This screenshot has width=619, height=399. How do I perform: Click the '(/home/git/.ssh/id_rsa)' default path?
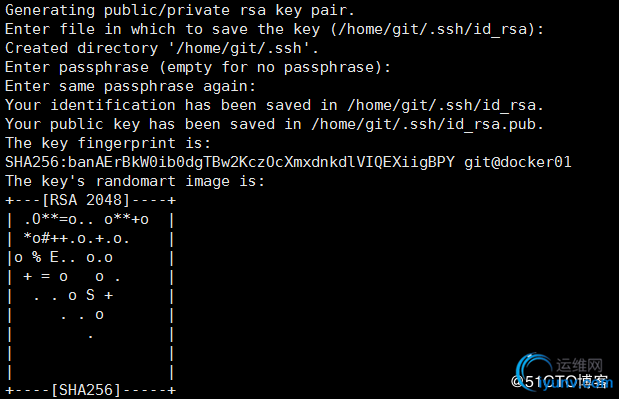coord(433,29)
